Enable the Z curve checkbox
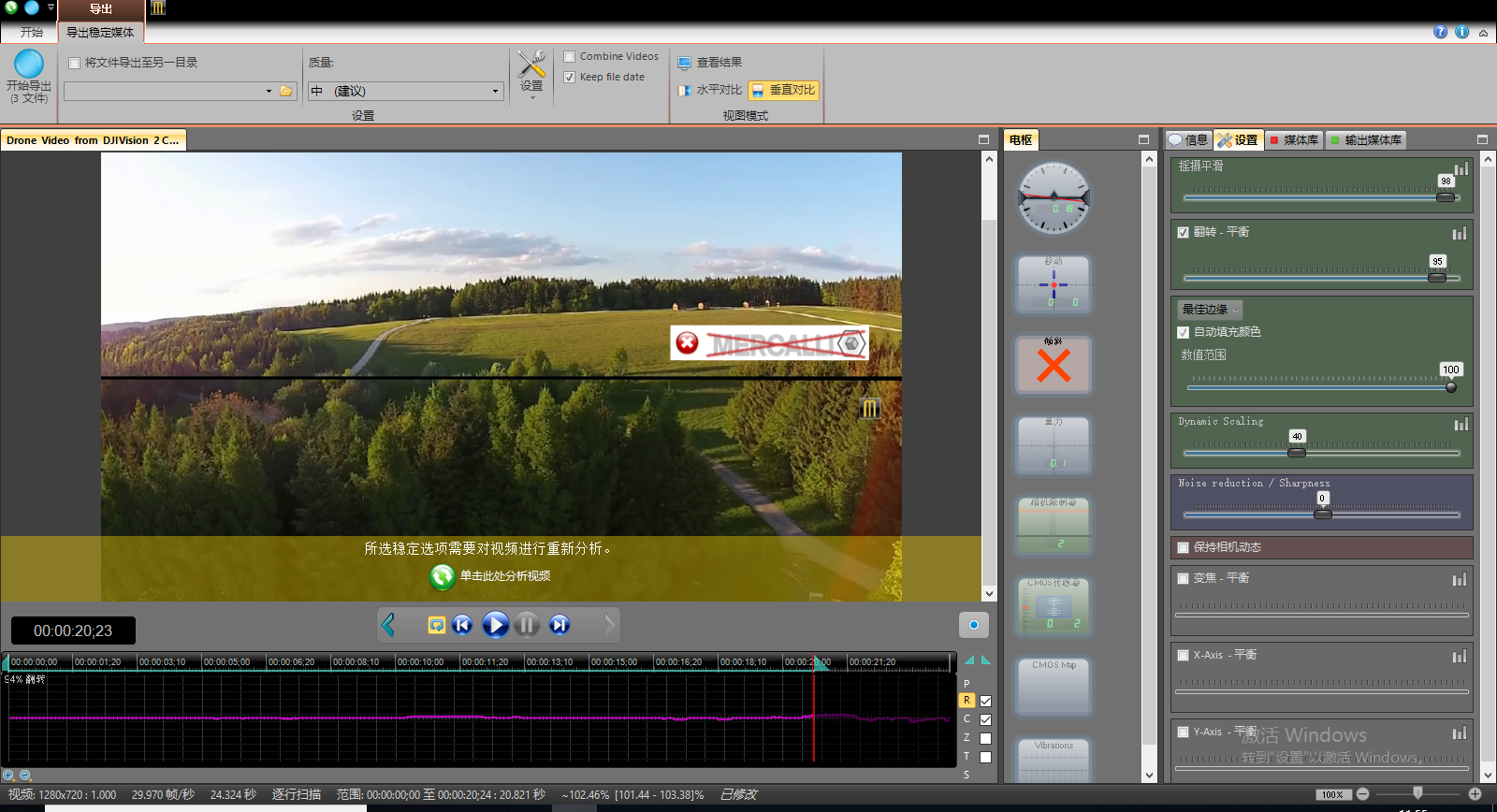The height and width of the screenshot is (812, 1497). [x=985, y=738]
